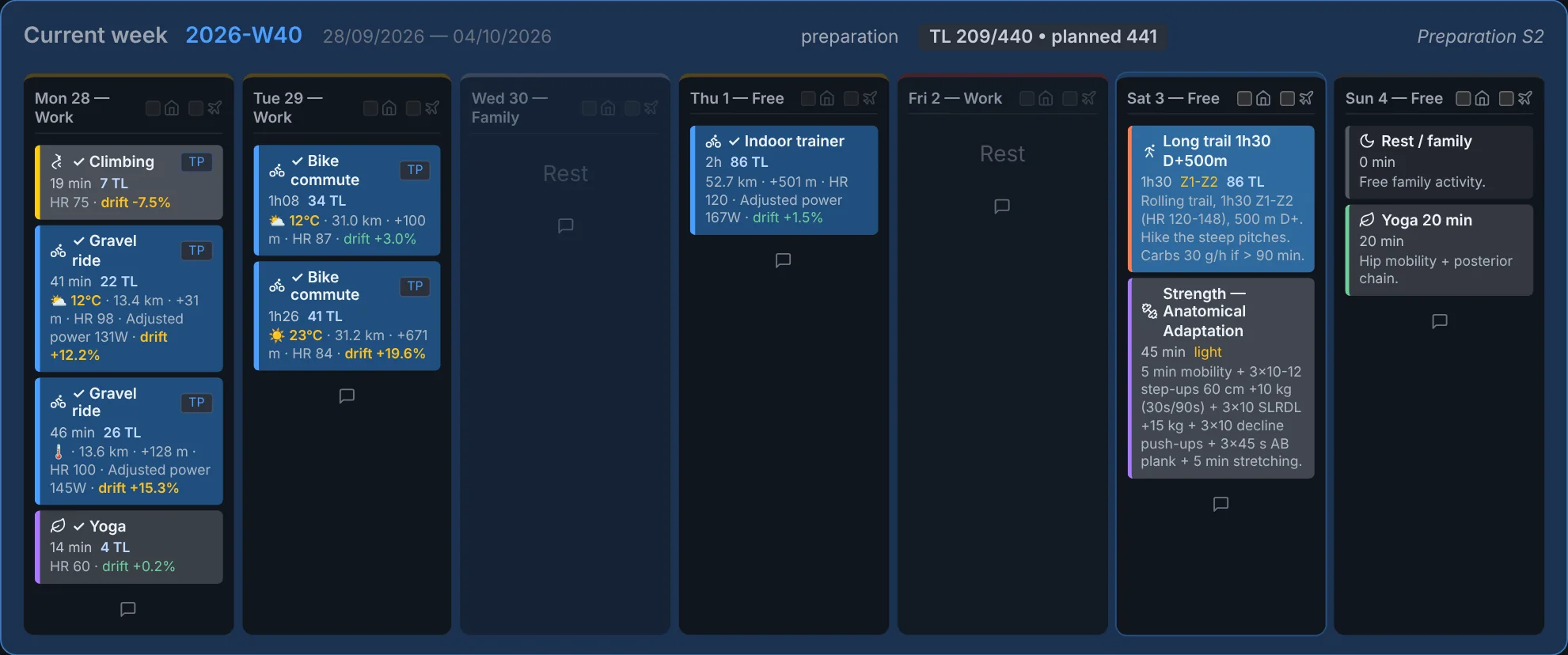This screenshot has width=1568, height=655.
Task: Click the bike icon on the 1h26 Bike commute
Action: click(276, 286)
